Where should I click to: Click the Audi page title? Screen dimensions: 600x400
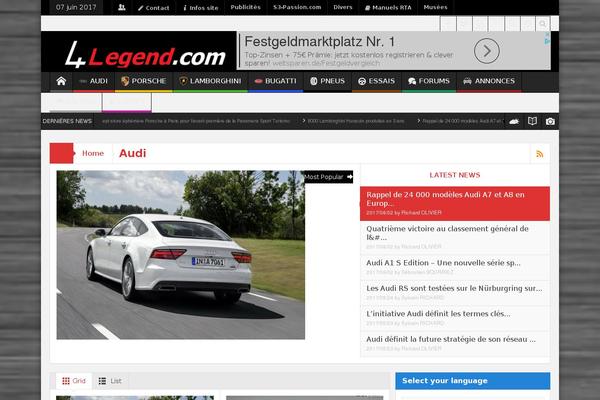(x=132, y=153)
